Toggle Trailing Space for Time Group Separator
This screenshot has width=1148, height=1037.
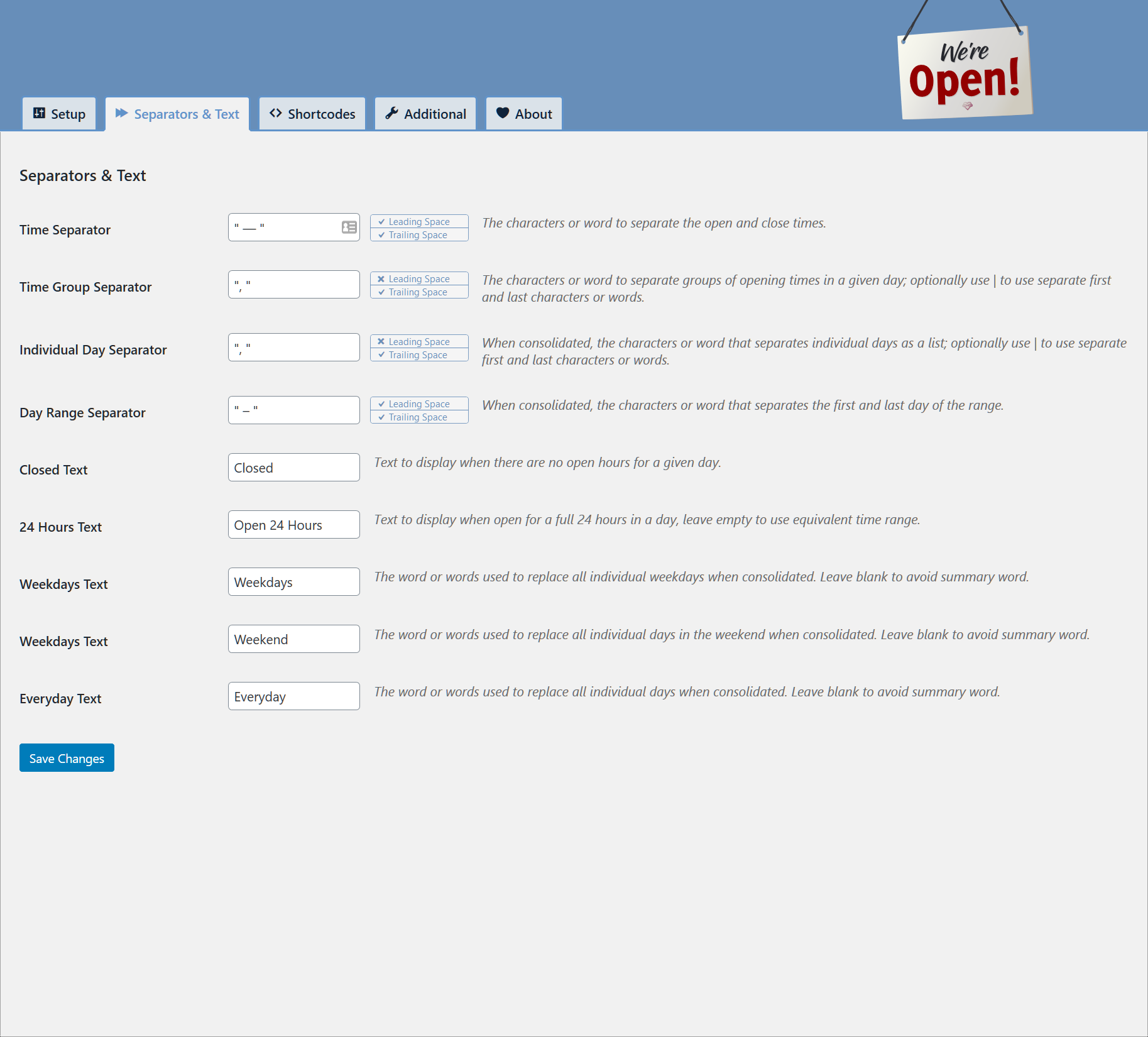point(419,292)
